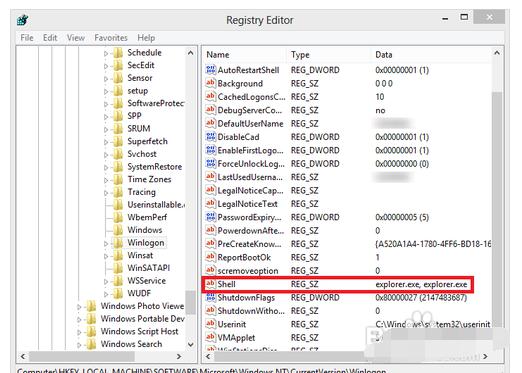Click the Background string value icon
The width and height of the screenshot is (522, 373).
pos(211,83)
